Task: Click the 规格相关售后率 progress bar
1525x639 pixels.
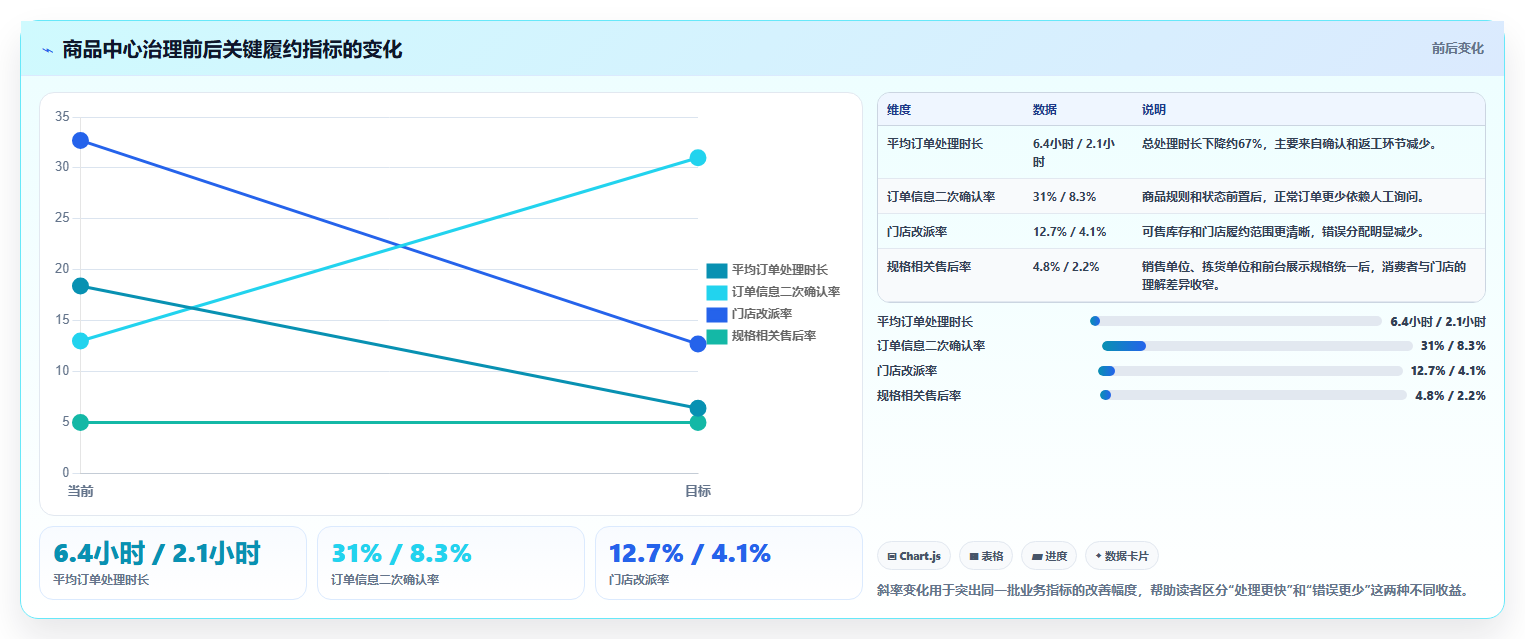Action: [x=1253, y=396]
